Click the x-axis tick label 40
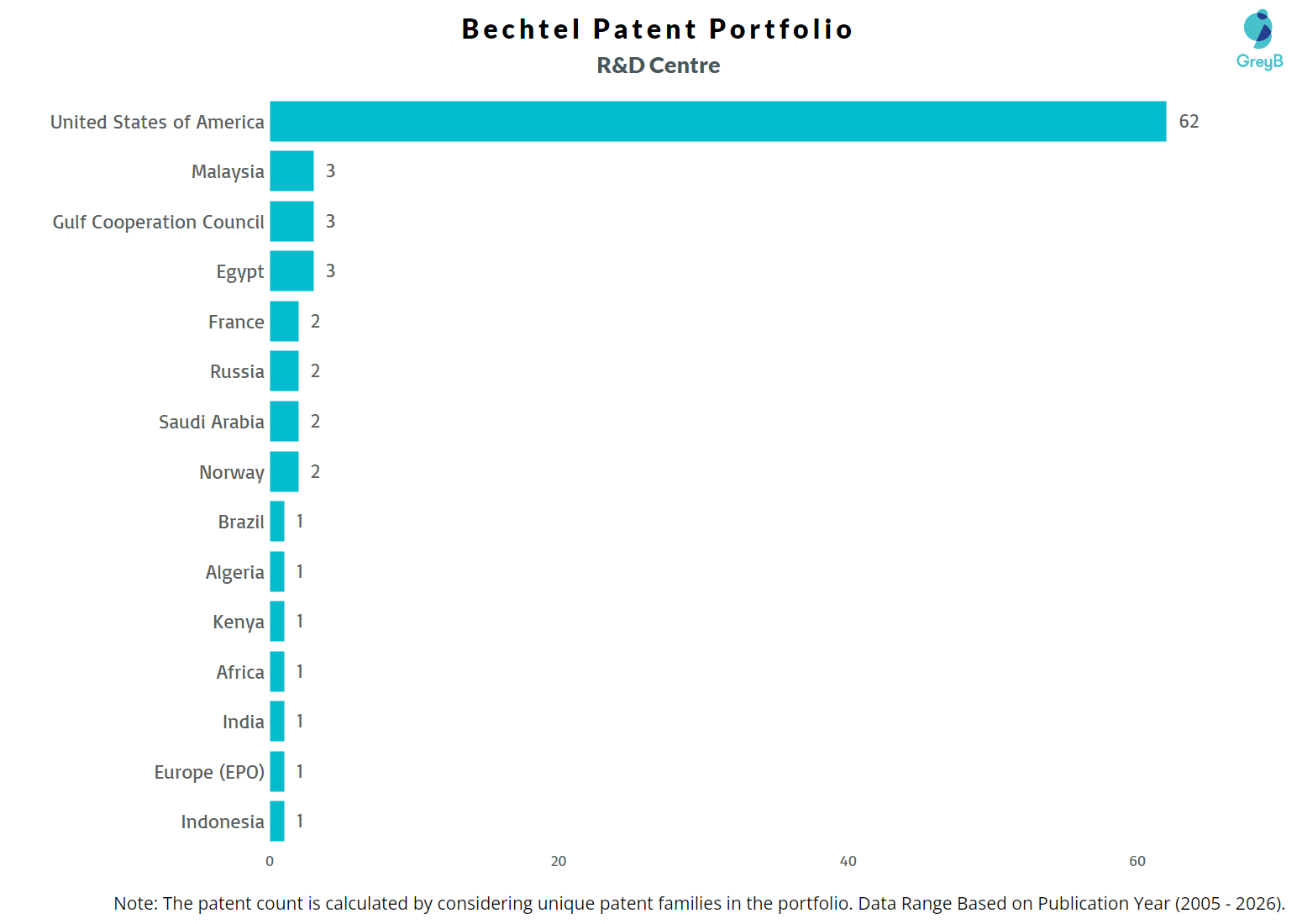Viewport: 1302px width, 924px height. point(848,861)
